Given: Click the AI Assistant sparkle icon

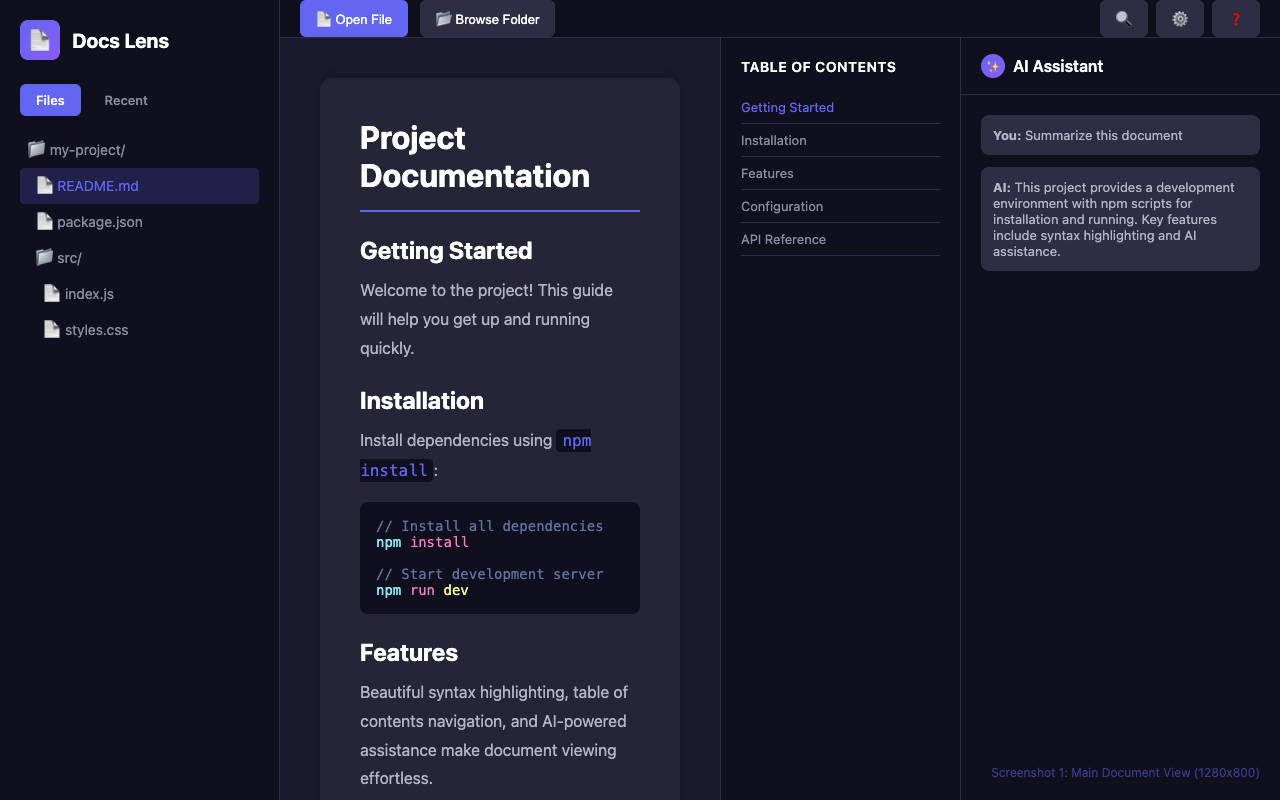Looking at the screenshot, I should pyautogui.click(x=993, y=66).
